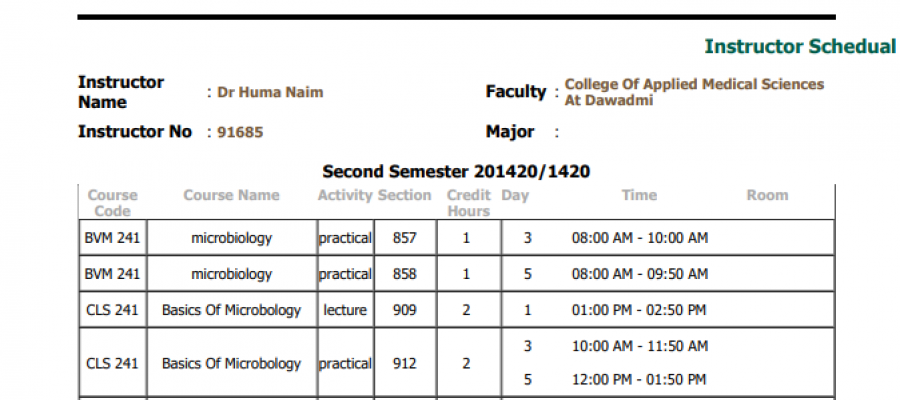Click instructor number 91685
Screen dimensions: 900x400
[240, 133]
